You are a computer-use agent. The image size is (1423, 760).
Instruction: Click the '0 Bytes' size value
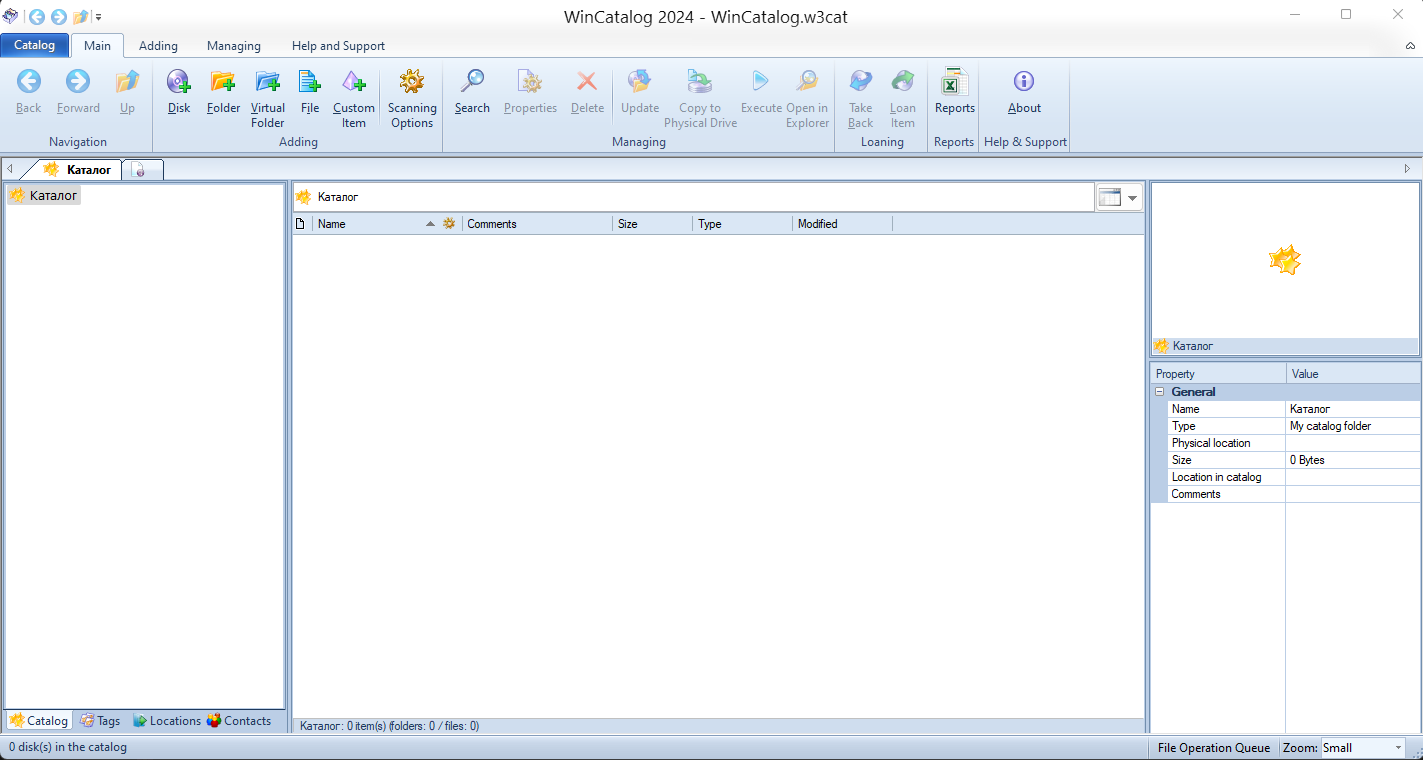point(1353,460)
